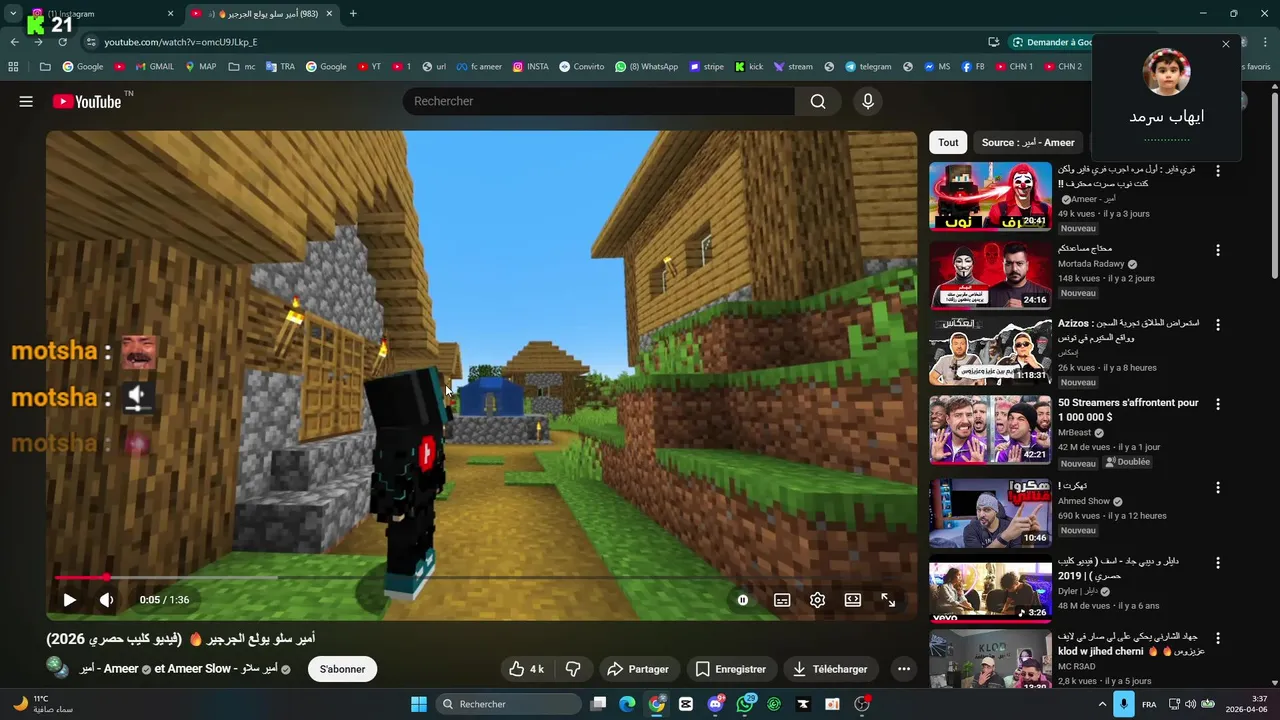Click the Télécharger download button
Screen dimensions: 1280x720
click(830, 669)
